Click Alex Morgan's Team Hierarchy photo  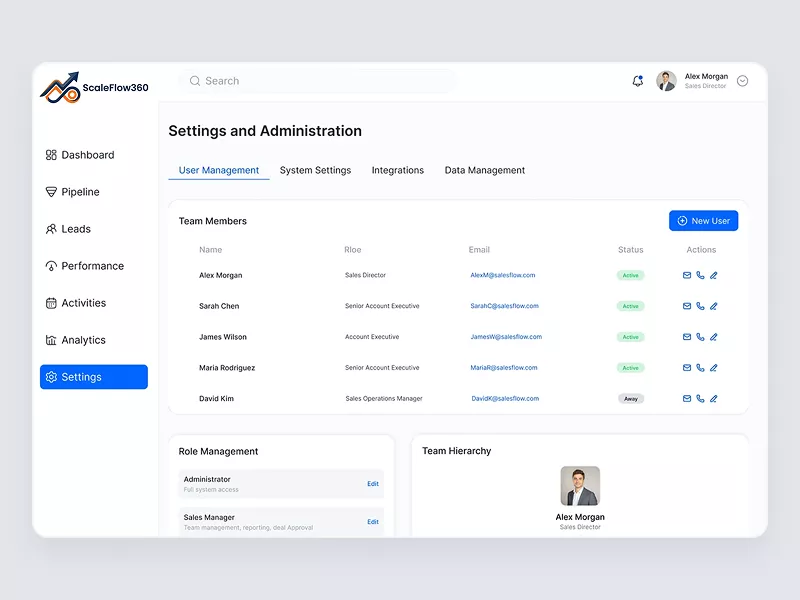point(580,486)
